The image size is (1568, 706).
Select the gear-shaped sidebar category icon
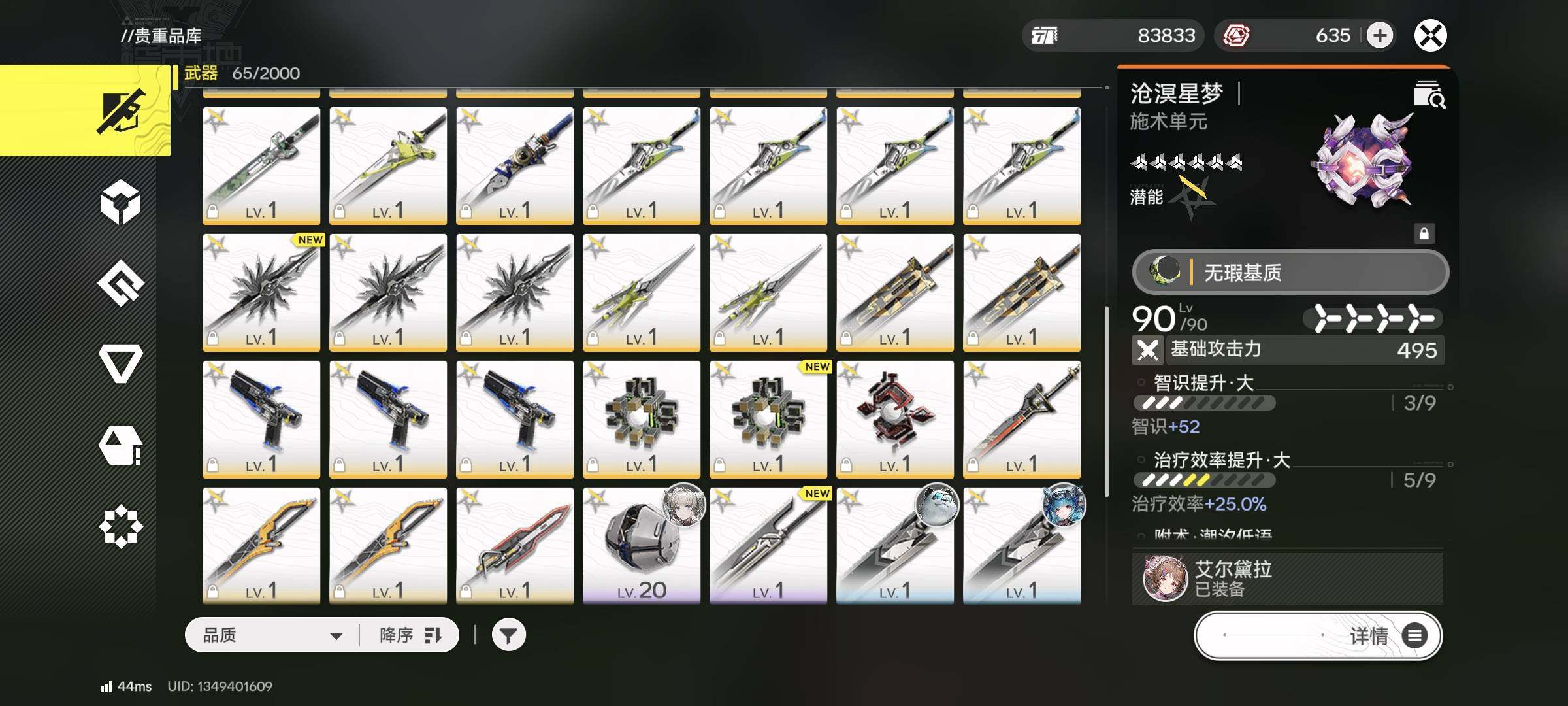click(121, 526)
